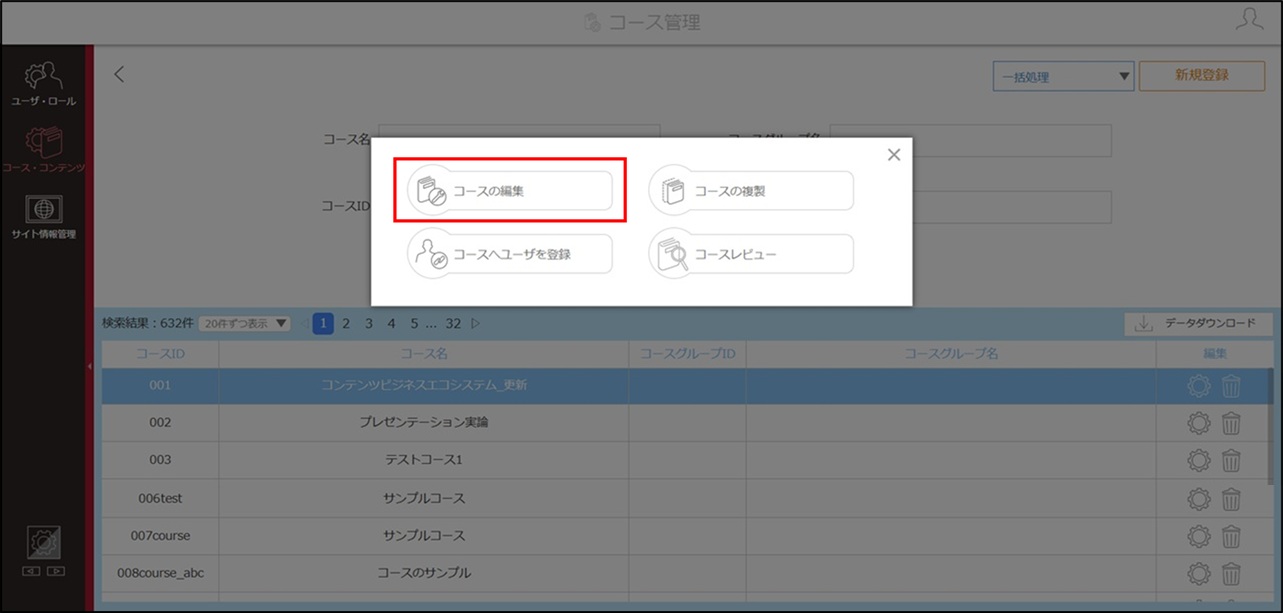The image size is (1283, 614).
Task: Toggle the settings icon at sidebar bottom
Action: [x=44, y=544]
